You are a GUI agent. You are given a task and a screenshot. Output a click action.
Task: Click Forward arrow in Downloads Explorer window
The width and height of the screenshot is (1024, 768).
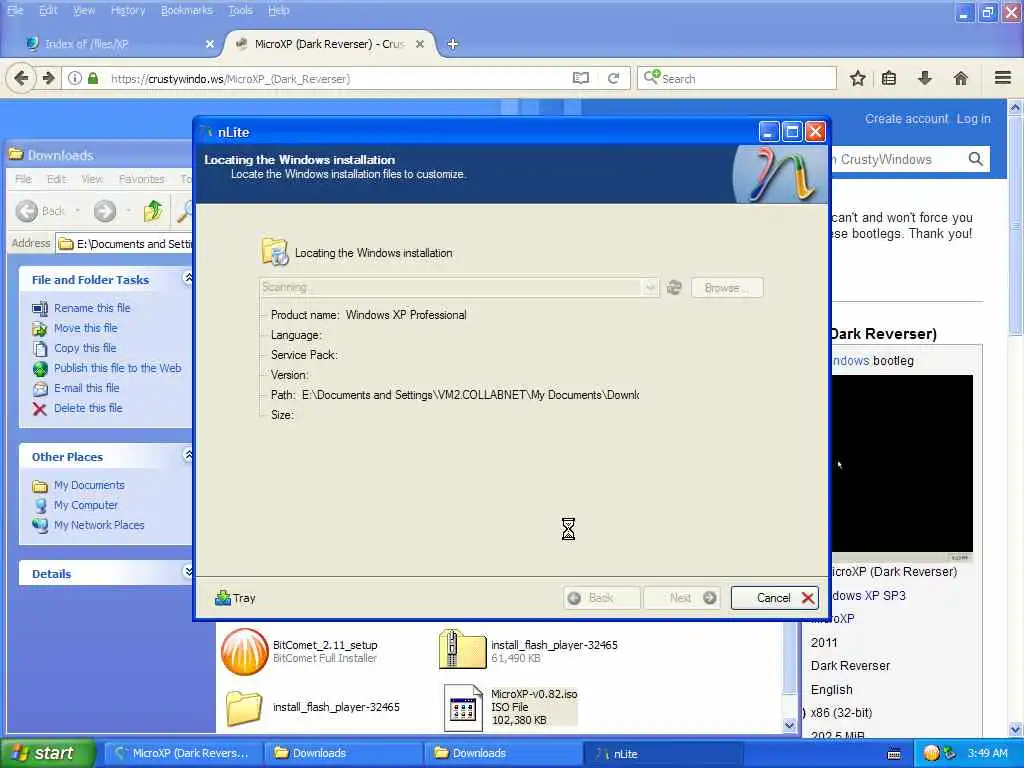pyautogui.click(x=105, y=210)
